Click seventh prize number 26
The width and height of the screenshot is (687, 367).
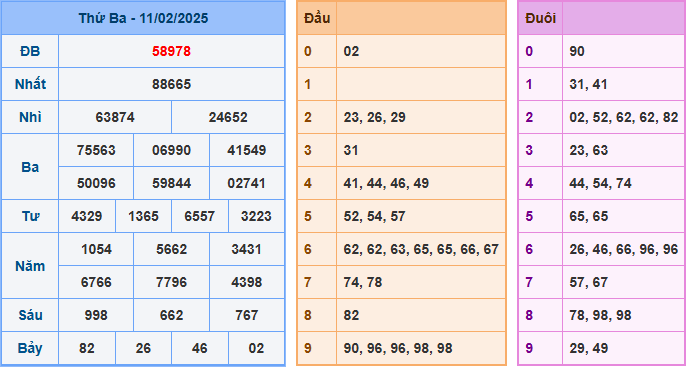pos(143,348)
